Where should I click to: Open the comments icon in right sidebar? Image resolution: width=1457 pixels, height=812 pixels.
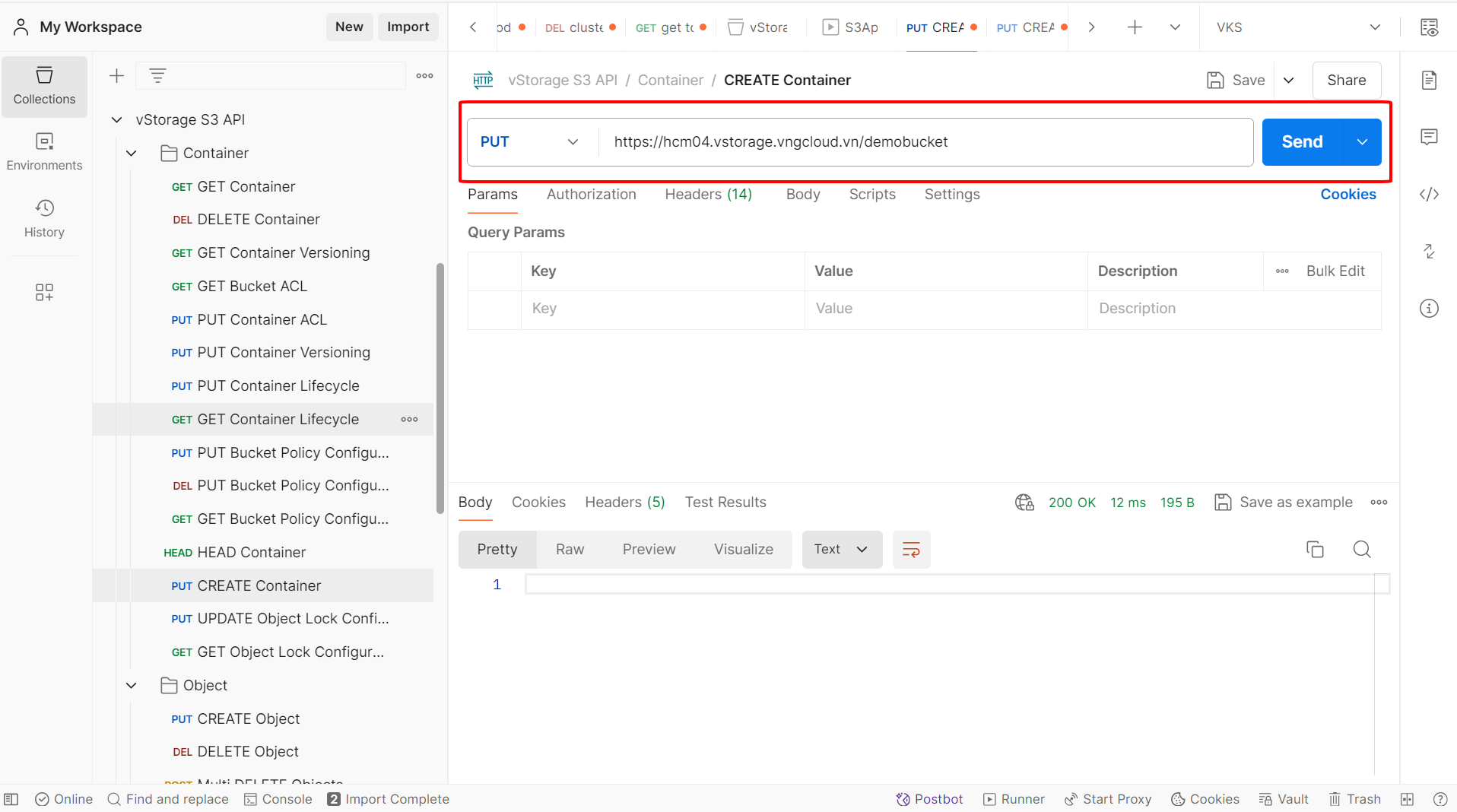click(x=1429, y=137)
